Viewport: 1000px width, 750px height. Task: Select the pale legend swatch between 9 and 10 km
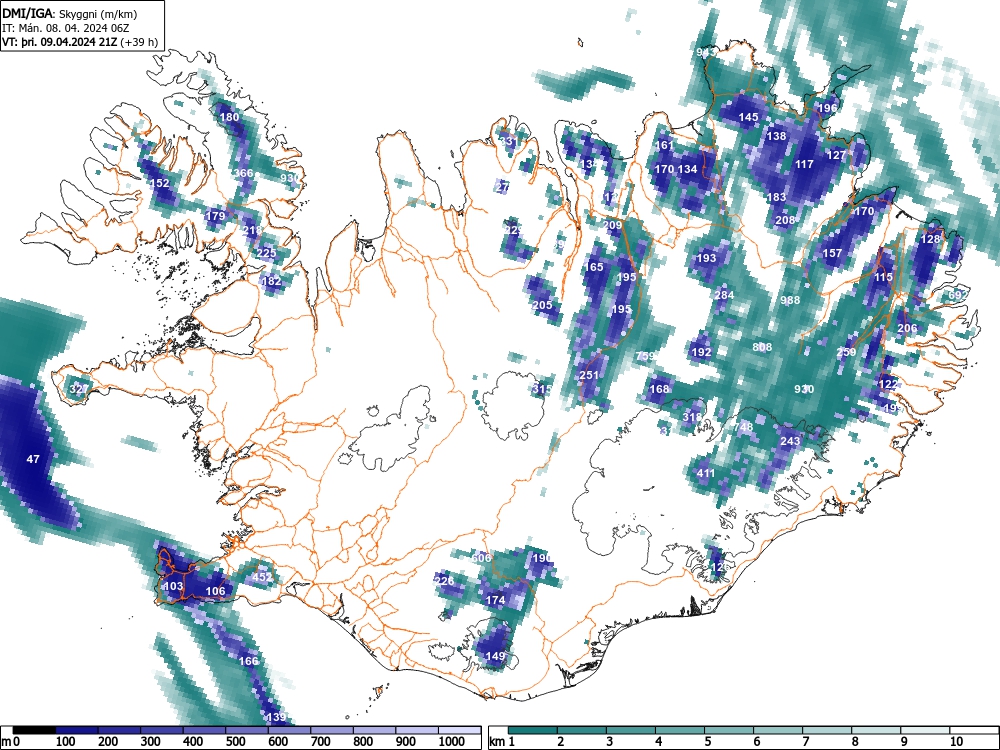pos(925,730)
